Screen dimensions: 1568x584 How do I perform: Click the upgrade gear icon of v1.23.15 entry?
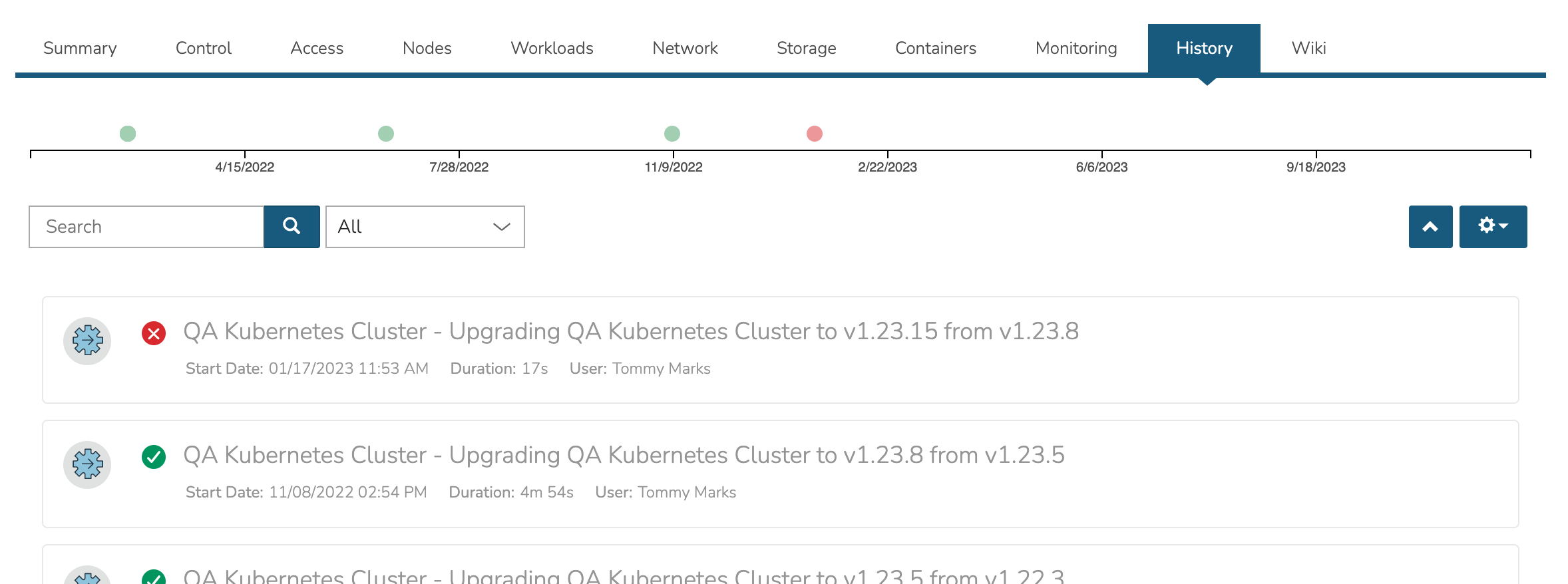87,341
